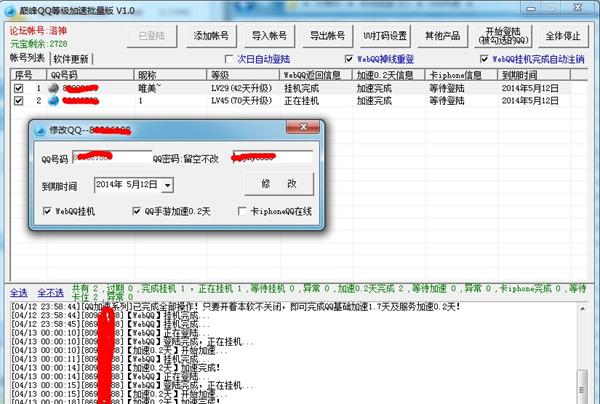Viewport: 600px width, 404px height.
Task: Uncheck WebQQ挂机完成自动注销 option
Action: click(x=484, y=59)
